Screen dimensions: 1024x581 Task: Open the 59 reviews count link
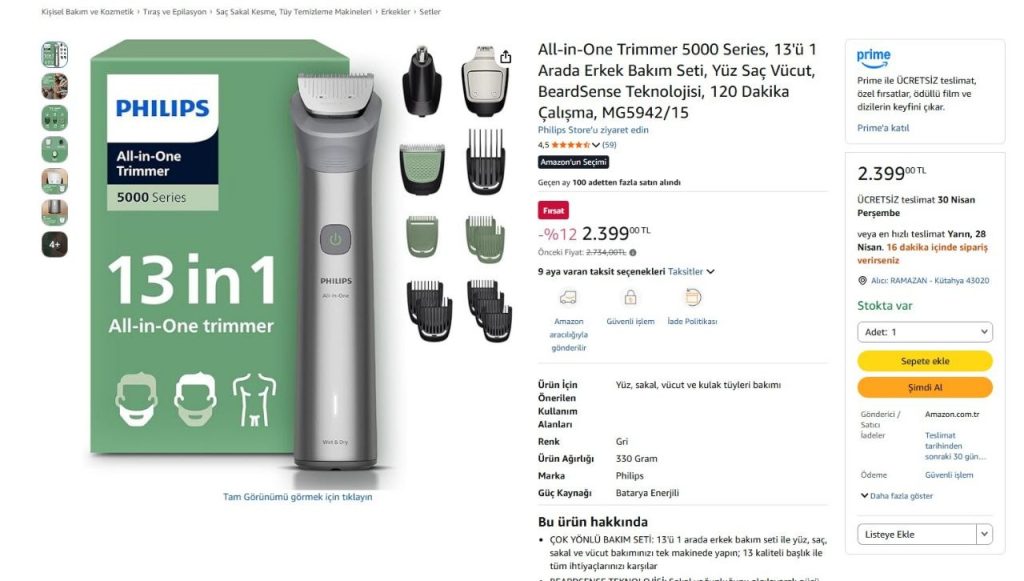pyautogui.click(x=609, y=145)
